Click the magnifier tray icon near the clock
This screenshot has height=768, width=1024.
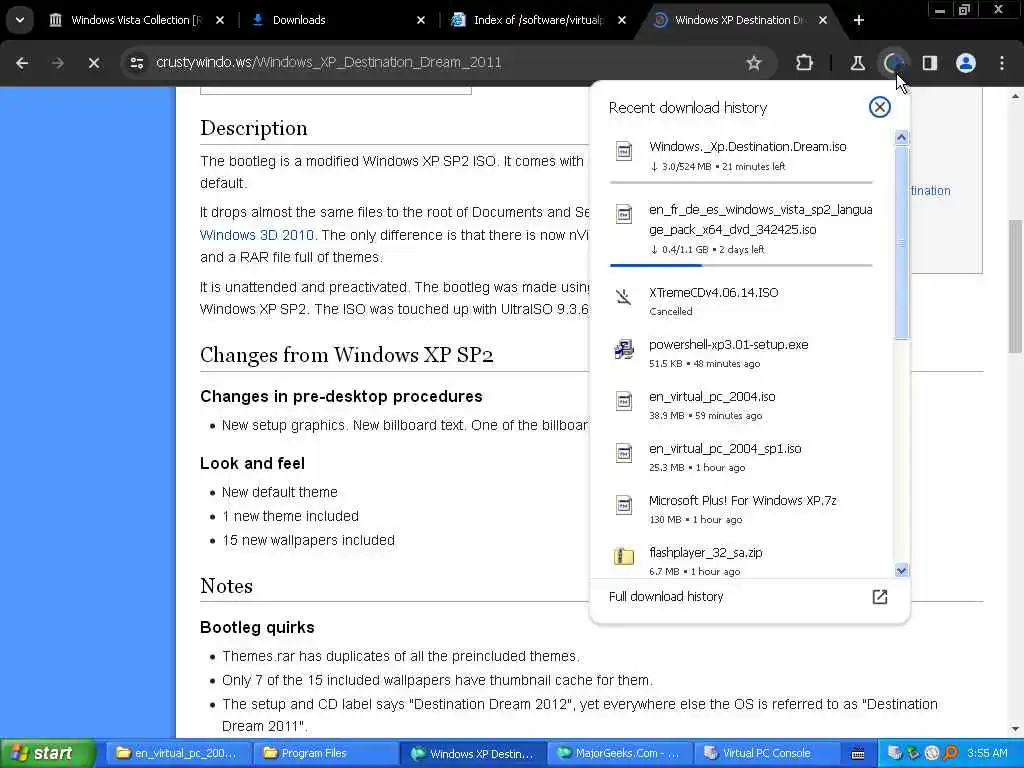[x=950, y=754]
